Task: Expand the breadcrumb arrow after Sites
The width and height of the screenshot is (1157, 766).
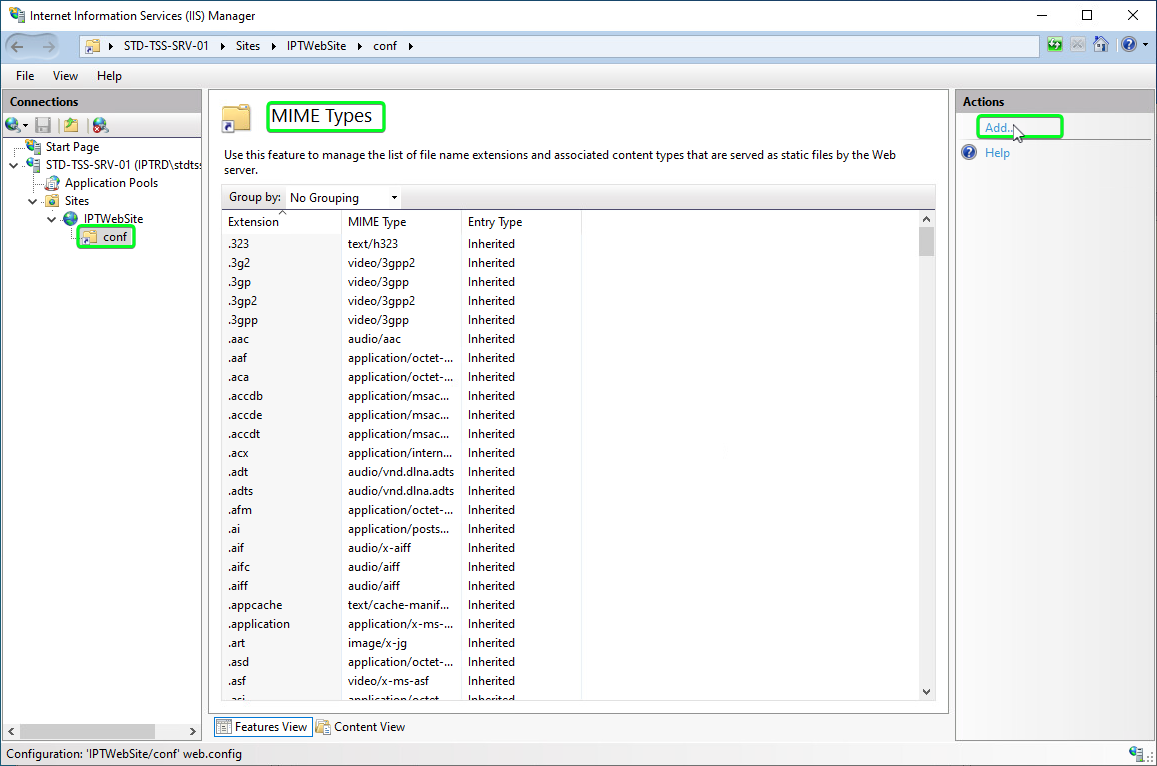Action: pos(273,46)
